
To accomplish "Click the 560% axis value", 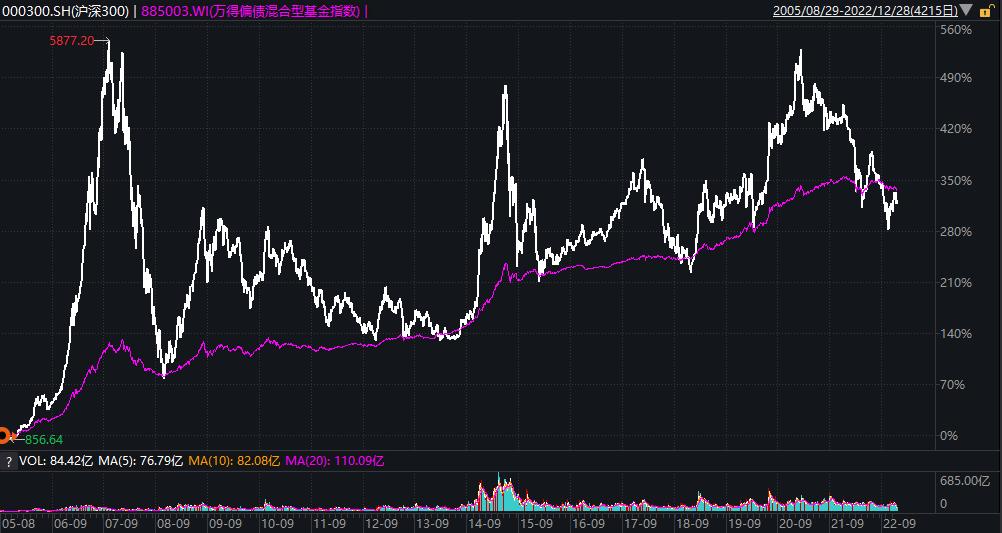I will pos(956,29).
